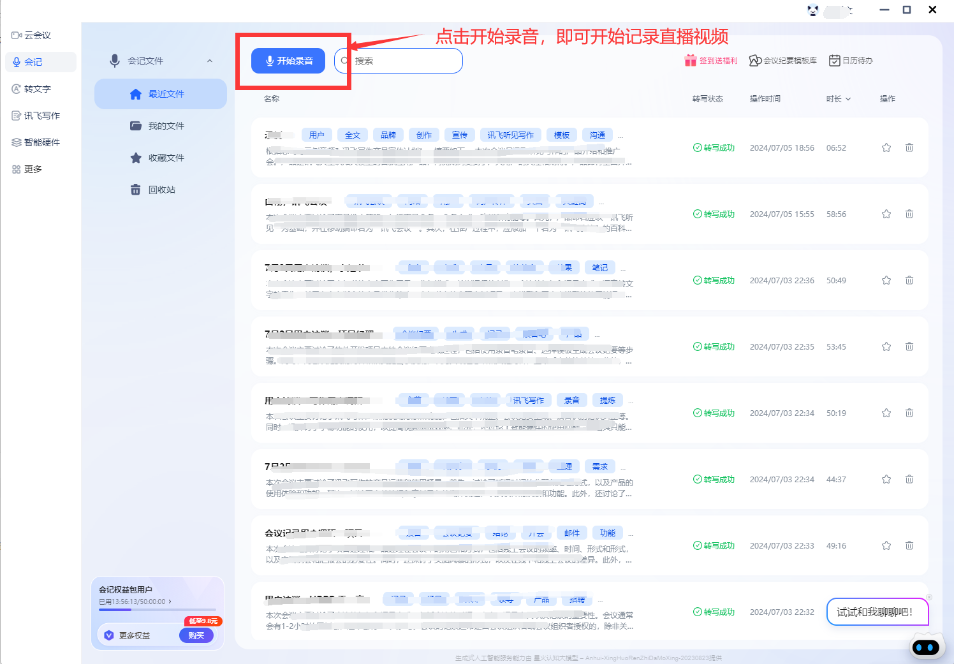Open the 云会议 cloud meeting section
This screenshot has width=957, height=667.
31,35
